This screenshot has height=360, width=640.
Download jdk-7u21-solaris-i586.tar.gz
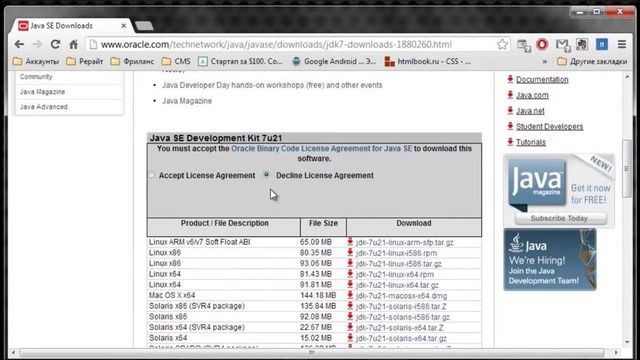(403, 317)
